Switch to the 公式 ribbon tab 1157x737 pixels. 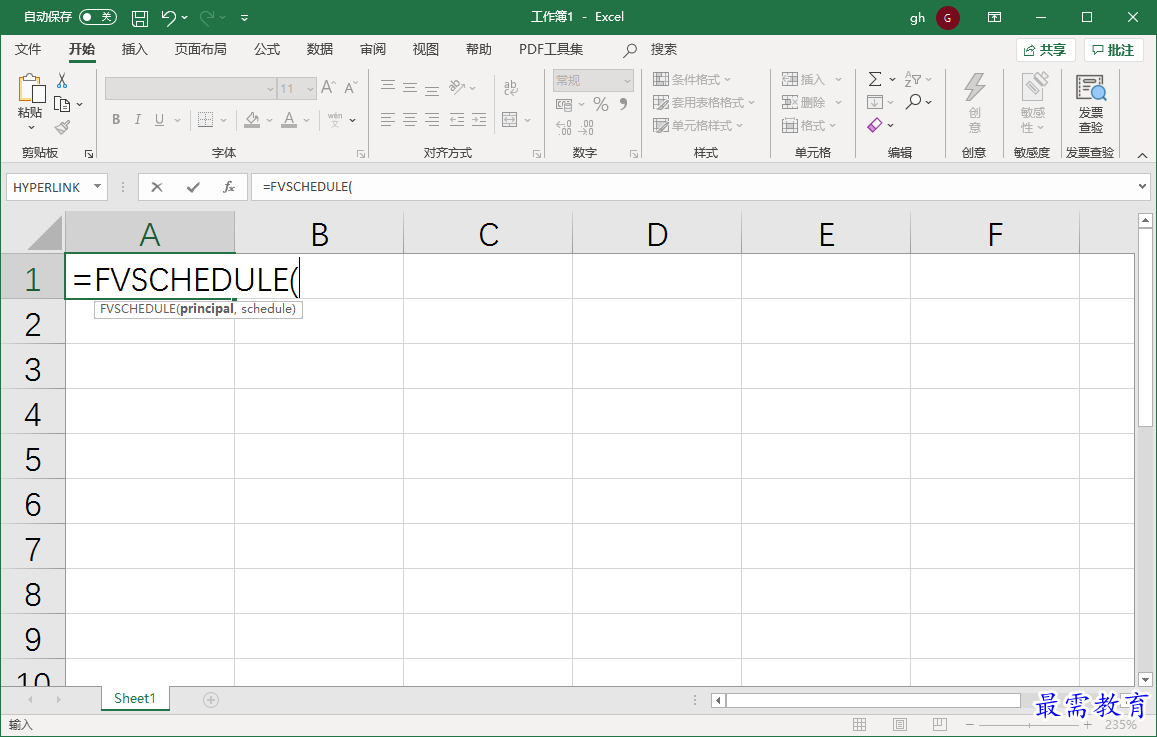pyautogui.click(x=267, y=49)
